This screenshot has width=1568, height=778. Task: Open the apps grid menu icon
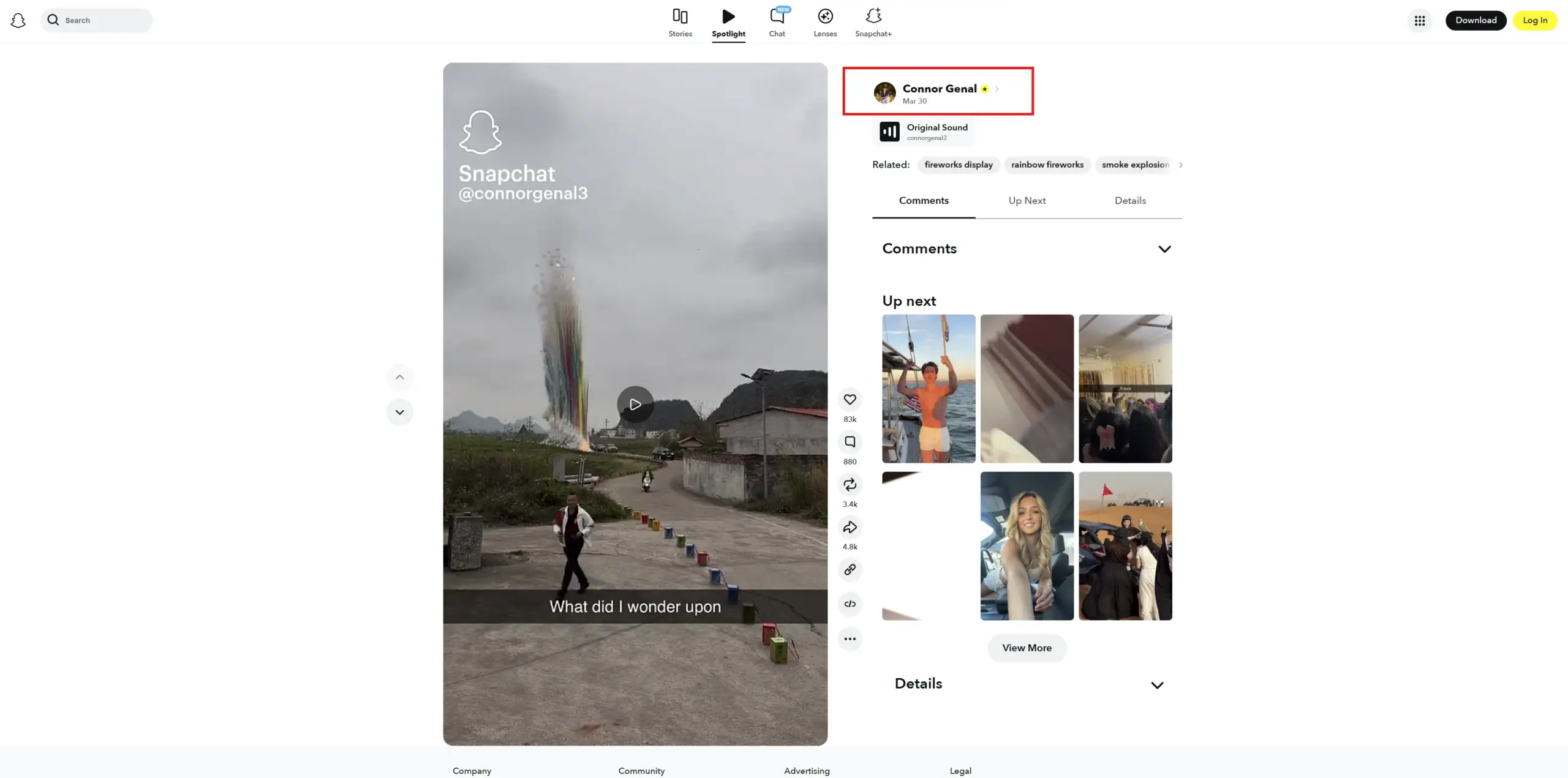tap(1420, 20)
